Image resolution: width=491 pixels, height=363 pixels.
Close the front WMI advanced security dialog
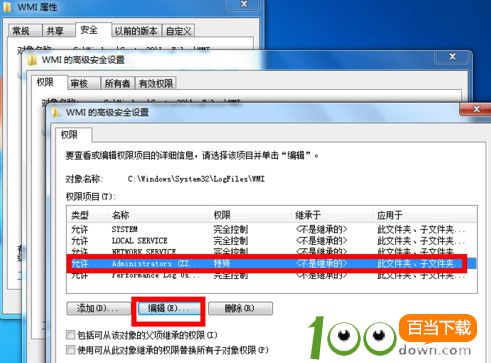pyautogui.click(x=476, y=109)
